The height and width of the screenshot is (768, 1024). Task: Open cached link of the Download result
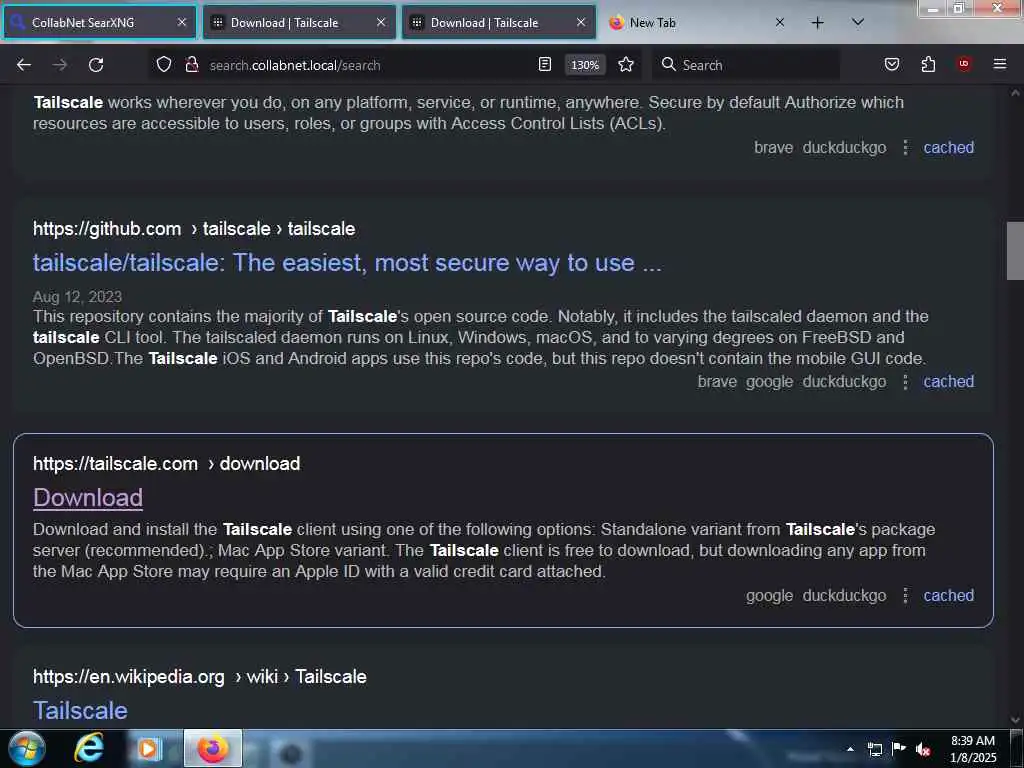coord(948,596)
